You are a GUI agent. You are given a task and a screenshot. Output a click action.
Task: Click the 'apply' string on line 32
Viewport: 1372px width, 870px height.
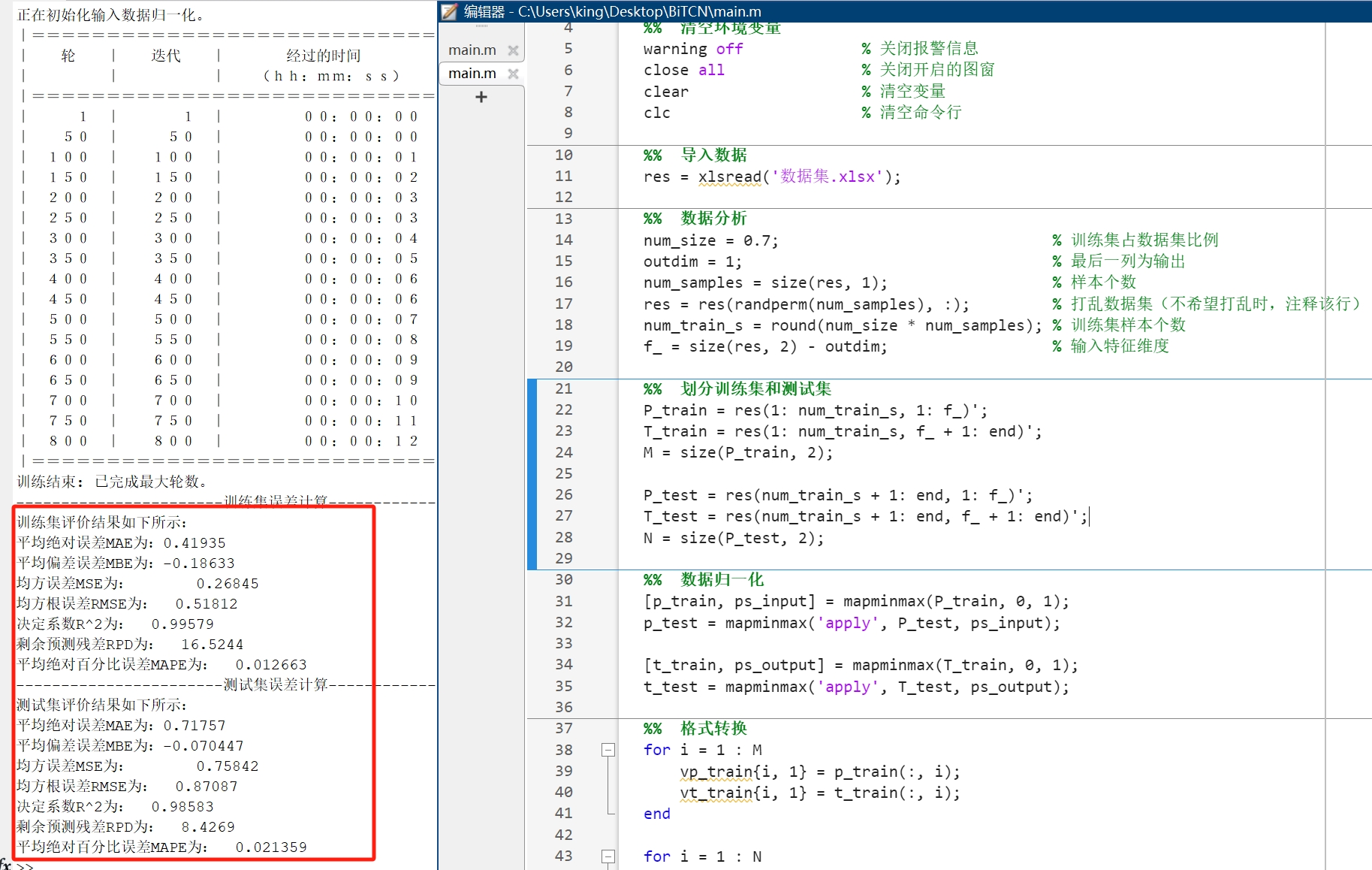[848, 623]
